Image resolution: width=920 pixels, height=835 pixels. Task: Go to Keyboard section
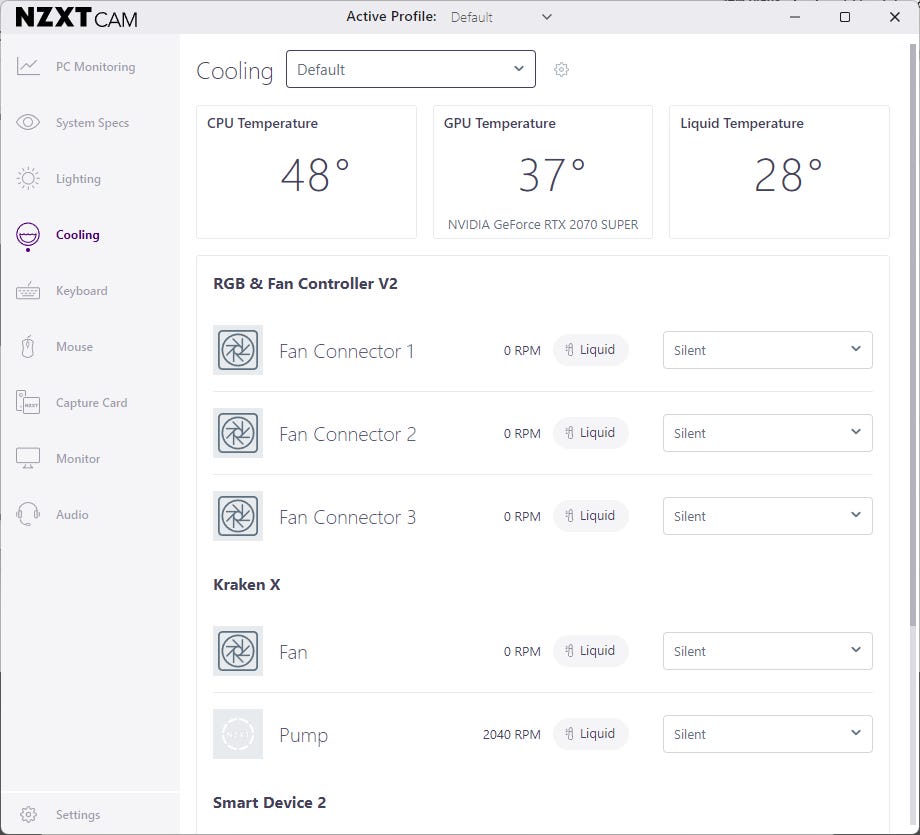(82, 290)
